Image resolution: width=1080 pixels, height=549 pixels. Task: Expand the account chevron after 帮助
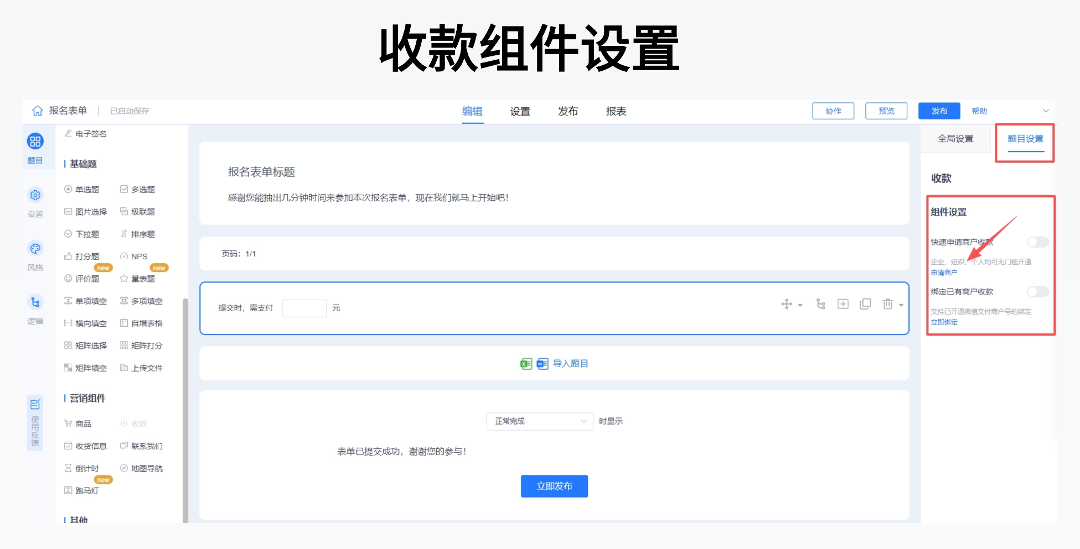click(x=1046, y=111)
